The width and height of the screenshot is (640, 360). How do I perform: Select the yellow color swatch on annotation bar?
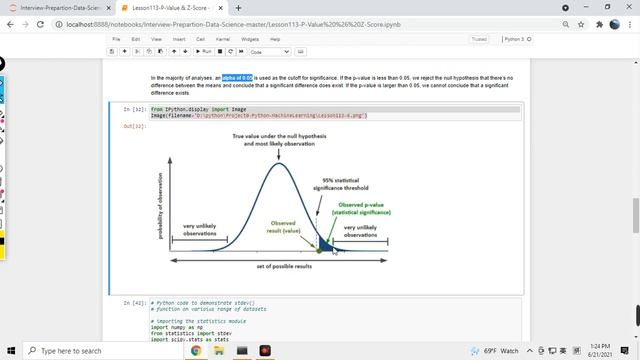(x=2, y=253)
